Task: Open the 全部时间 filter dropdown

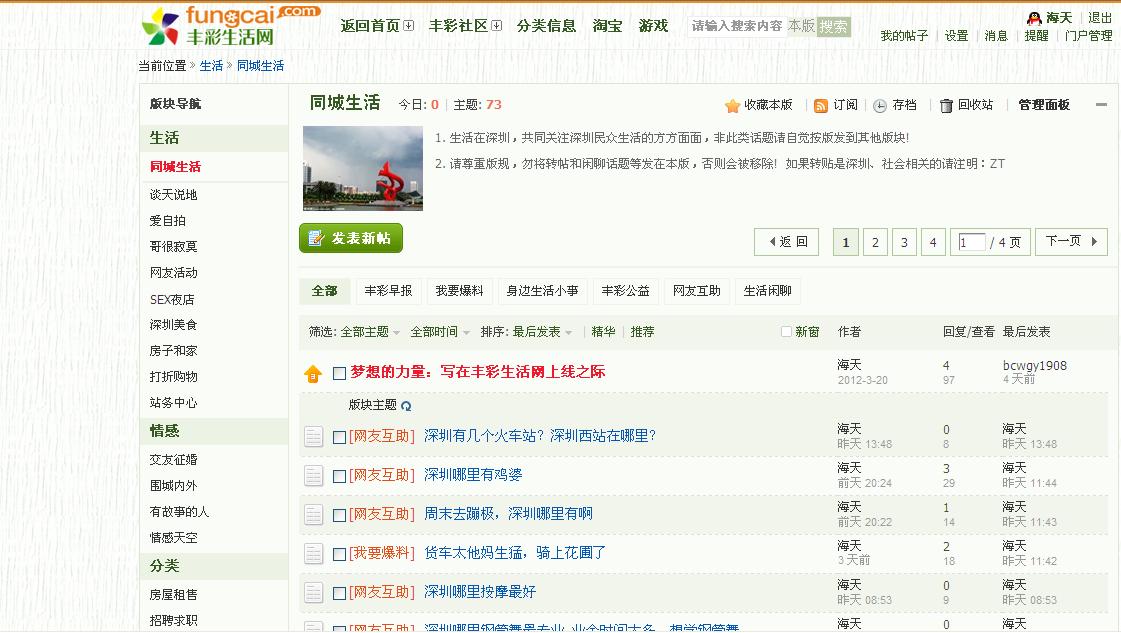Action: click(x=440, y=332)
